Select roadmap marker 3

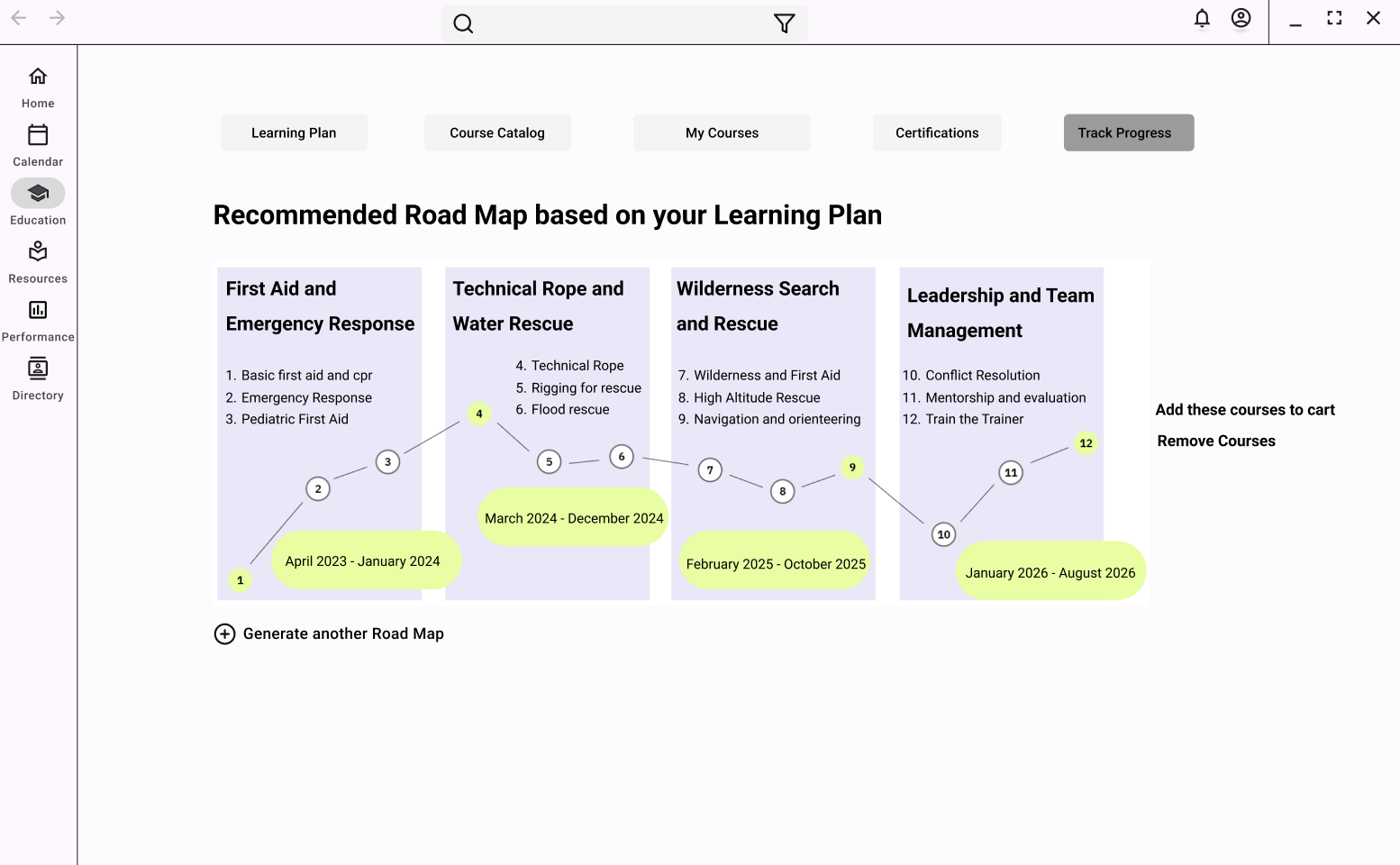(x=388, y=461)
